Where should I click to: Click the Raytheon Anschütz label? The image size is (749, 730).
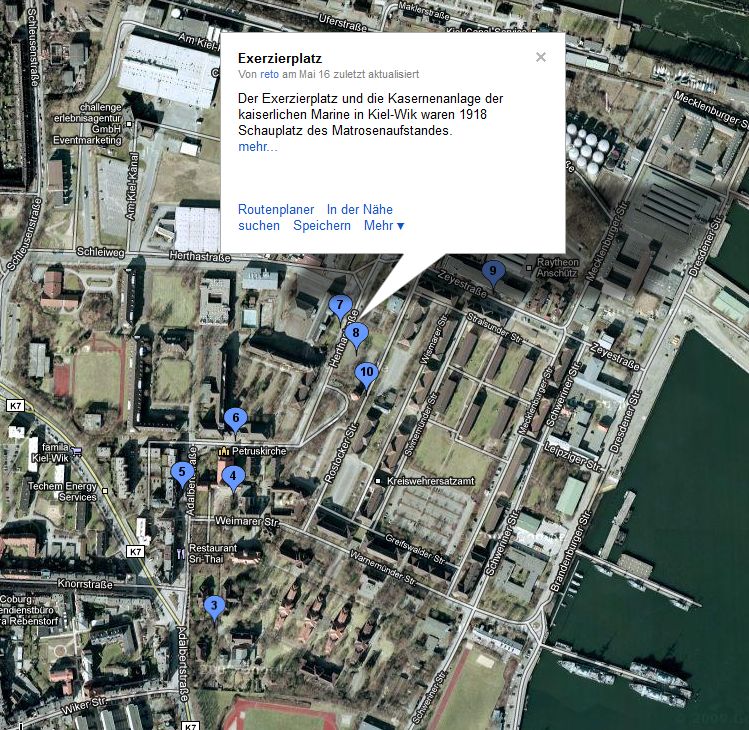pos(557,268)
